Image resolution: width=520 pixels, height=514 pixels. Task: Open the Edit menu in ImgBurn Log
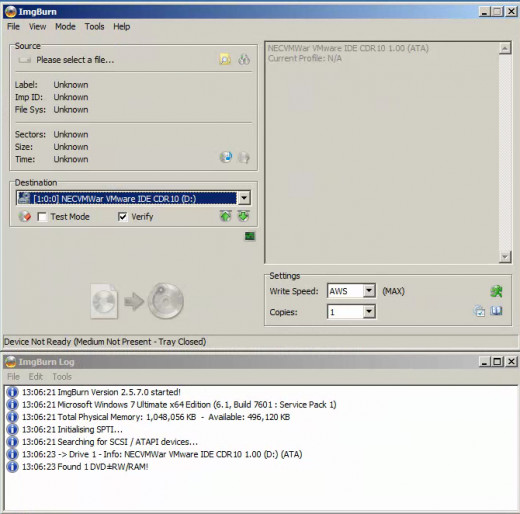point(36,377)
